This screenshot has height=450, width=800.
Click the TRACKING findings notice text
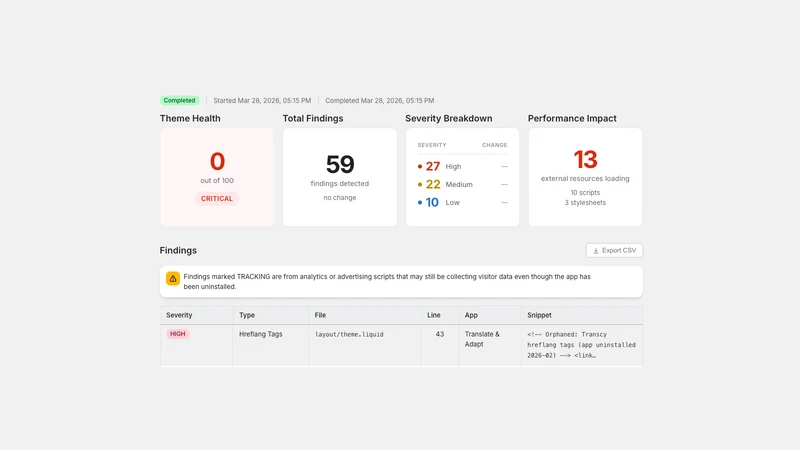click(387, 282)
